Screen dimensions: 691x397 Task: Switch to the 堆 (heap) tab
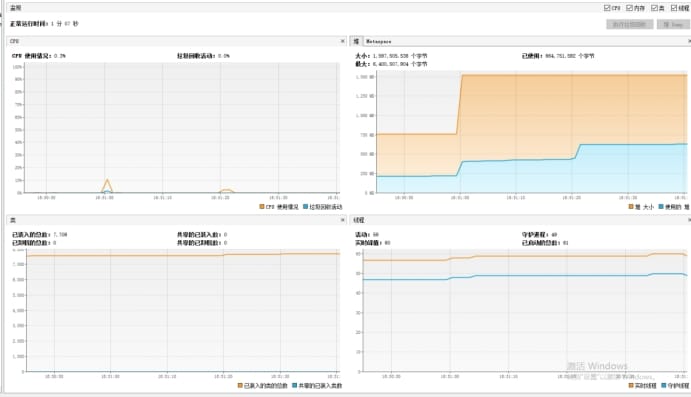(356, 41)
